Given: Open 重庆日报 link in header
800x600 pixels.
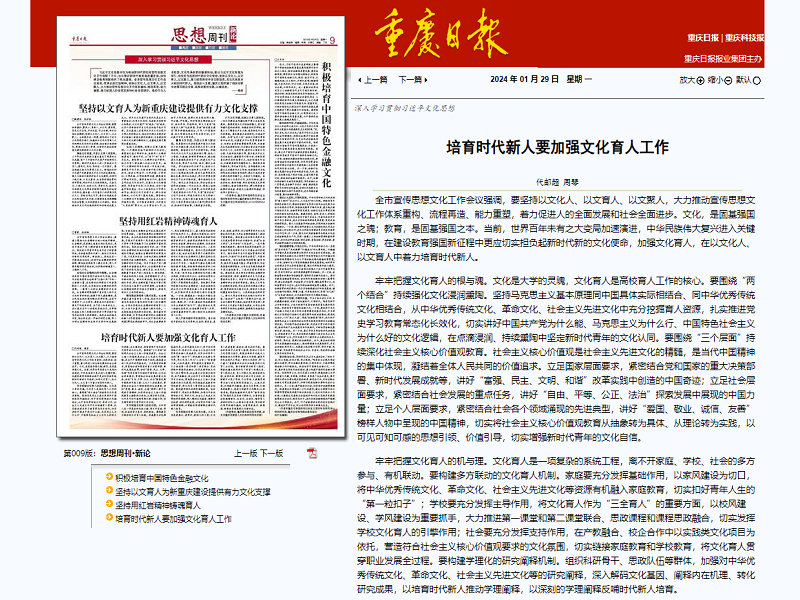Looking at the screenshot, I should coord(703,38).
